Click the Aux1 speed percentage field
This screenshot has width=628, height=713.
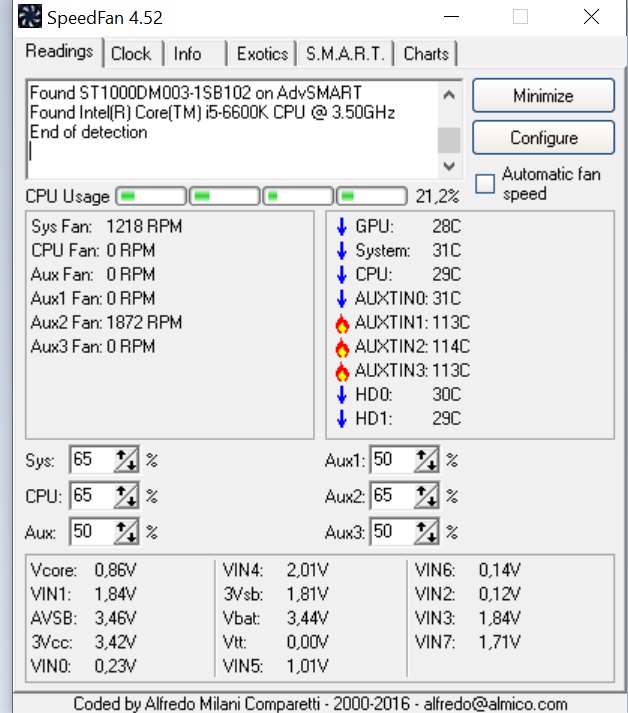pos(392,460)
